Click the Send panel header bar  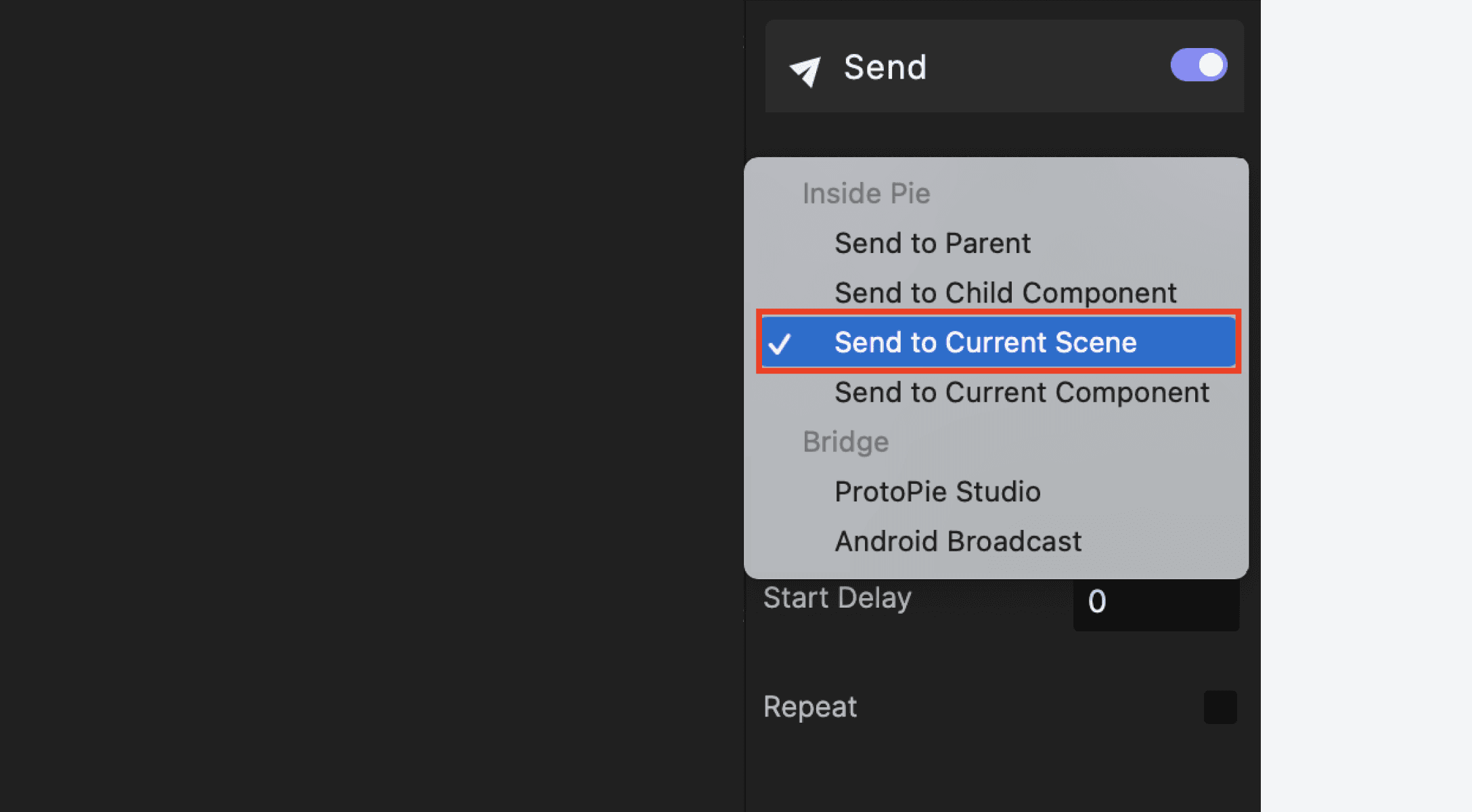(1004, 66)
